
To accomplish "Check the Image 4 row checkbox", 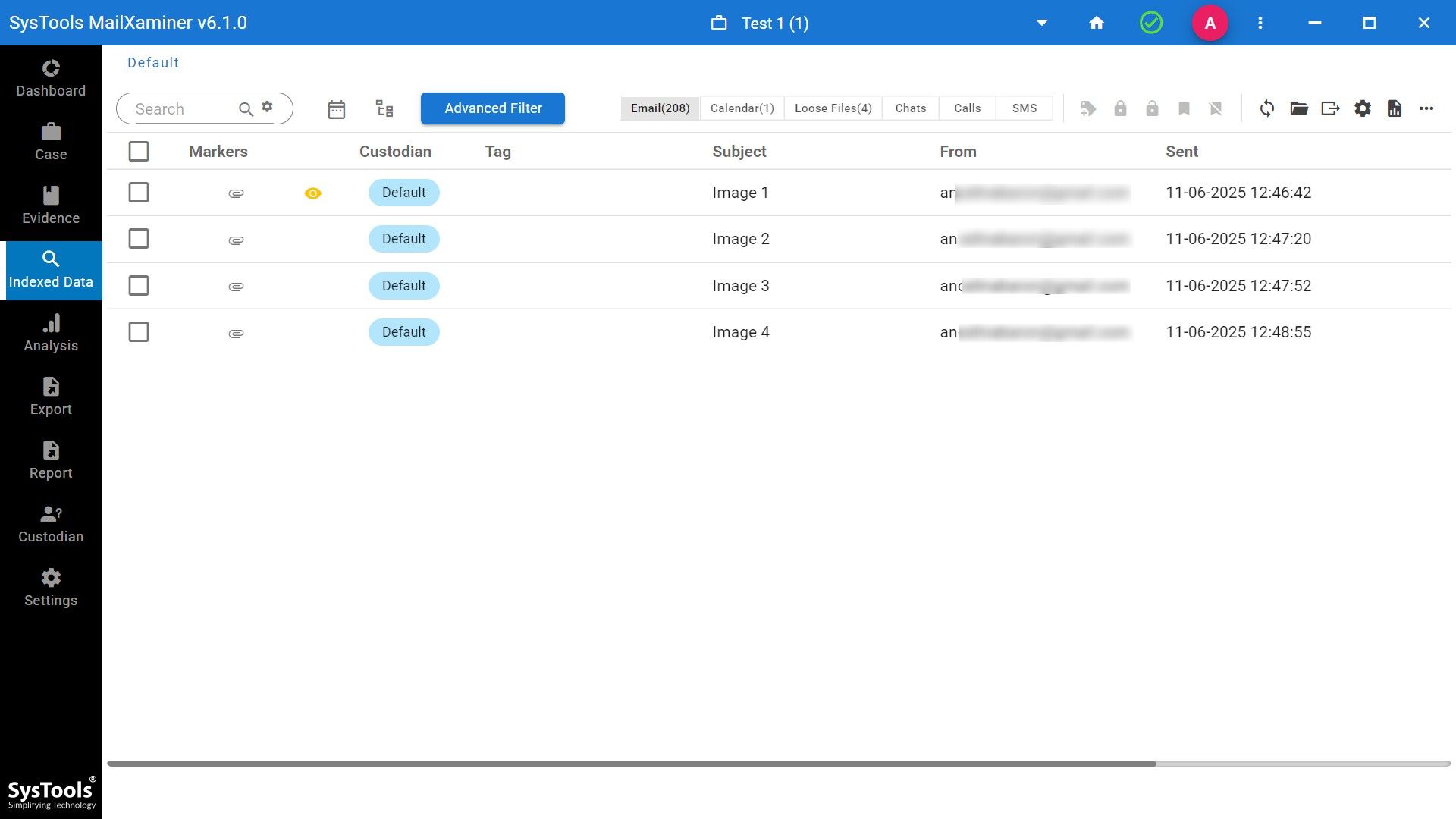I will click(139, 332).
